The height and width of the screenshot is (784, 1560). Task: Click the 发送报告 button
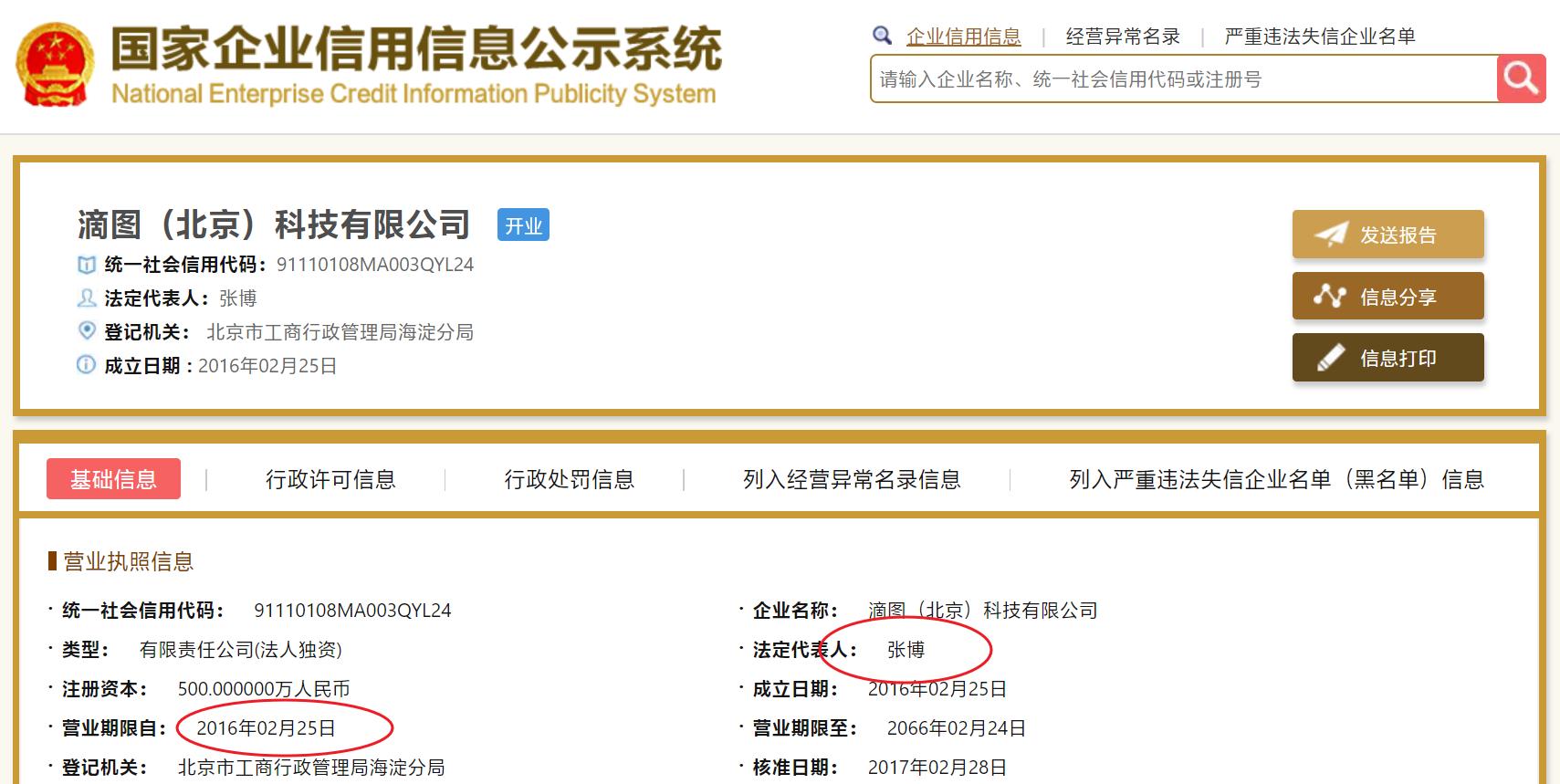[1387, 235]
